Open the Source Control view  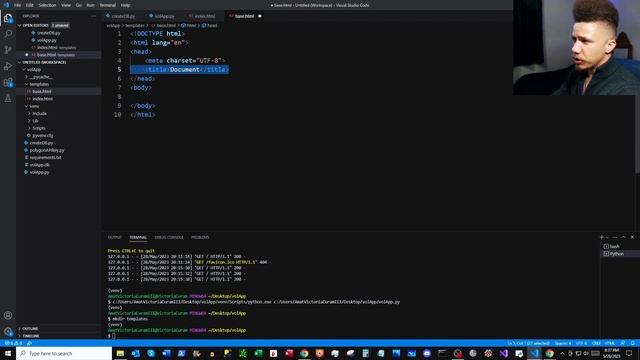(8, 50)
